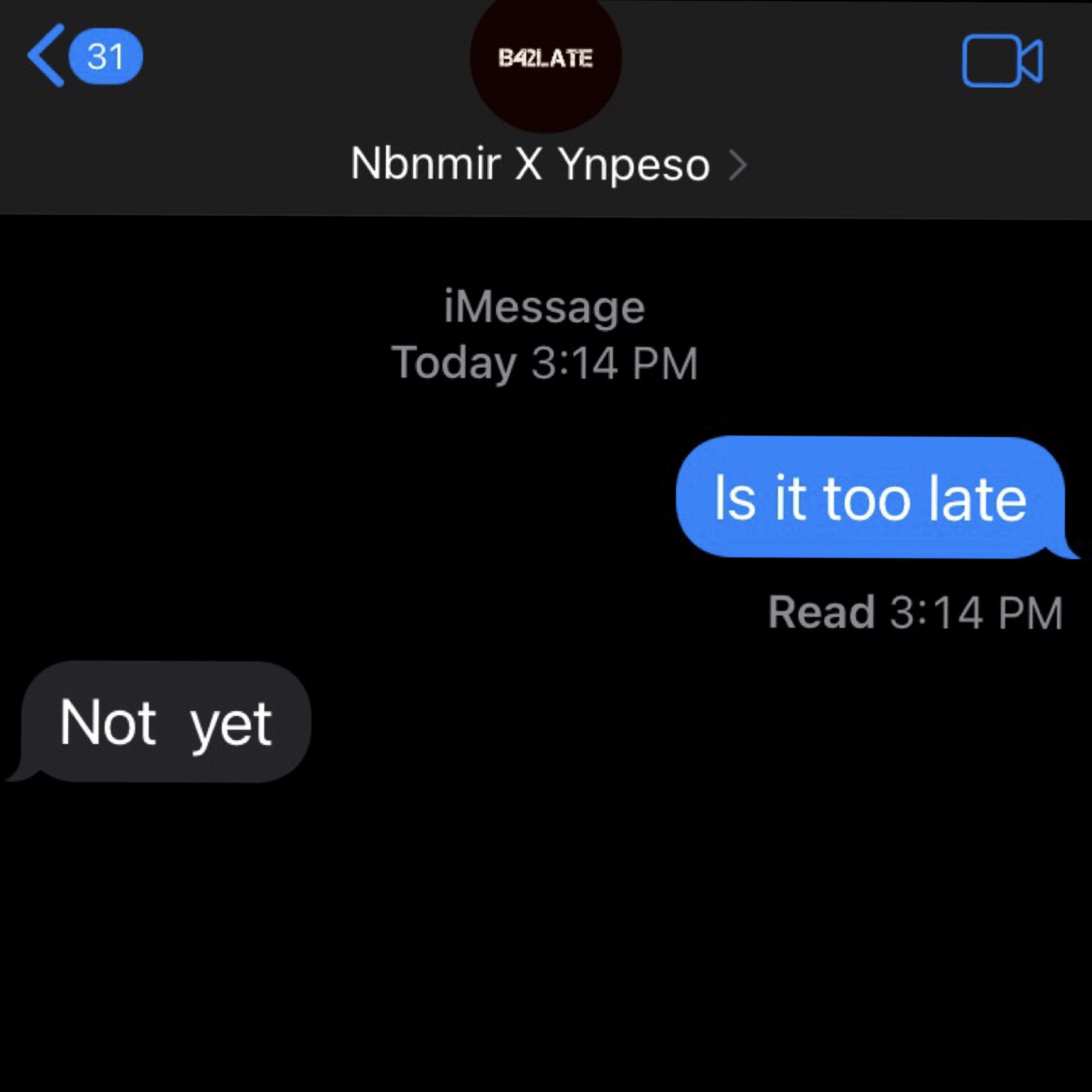Expand contact details via the gray chevron
Viewport: 1092px width, 1092px height.
737,165
